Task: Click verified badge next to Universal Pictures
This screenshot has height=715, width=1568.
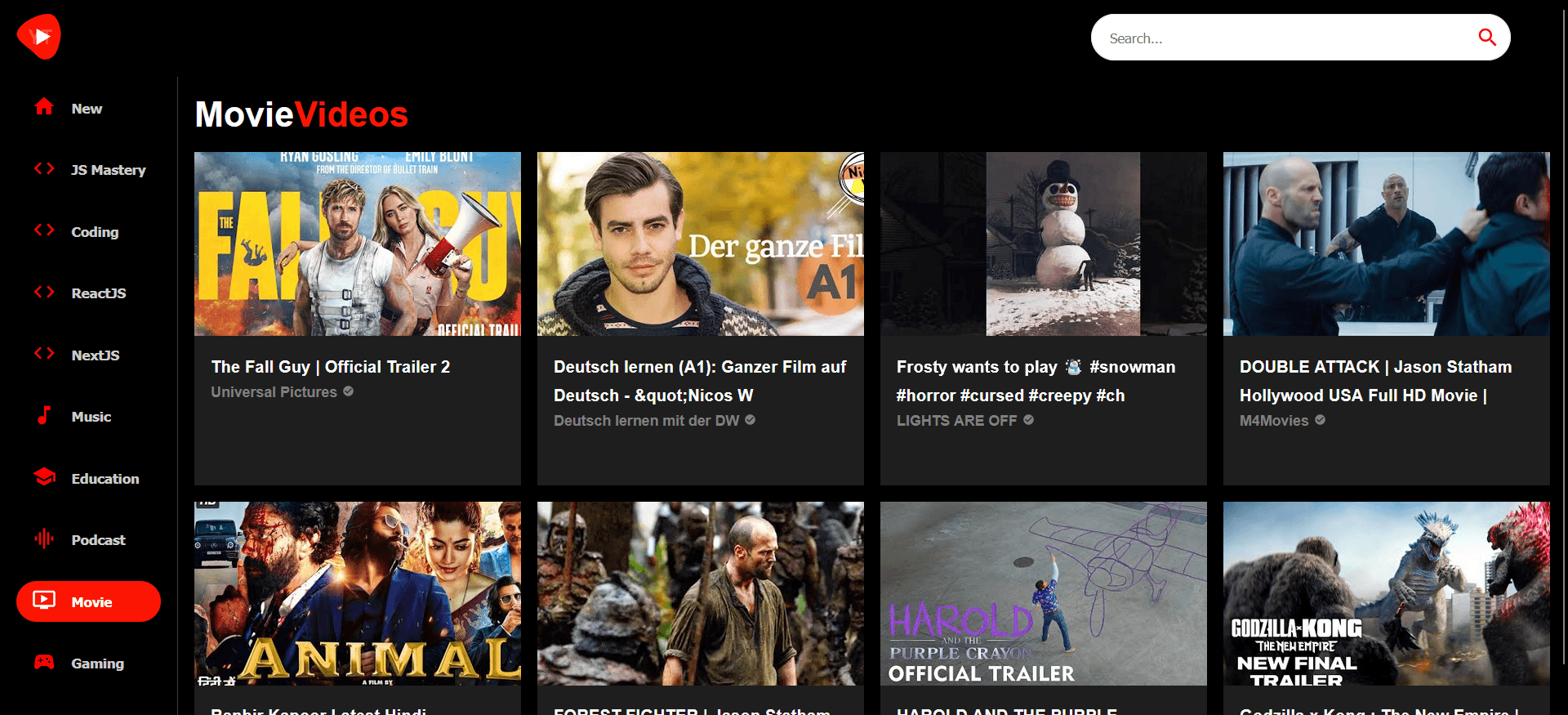Action: [349, 391]
